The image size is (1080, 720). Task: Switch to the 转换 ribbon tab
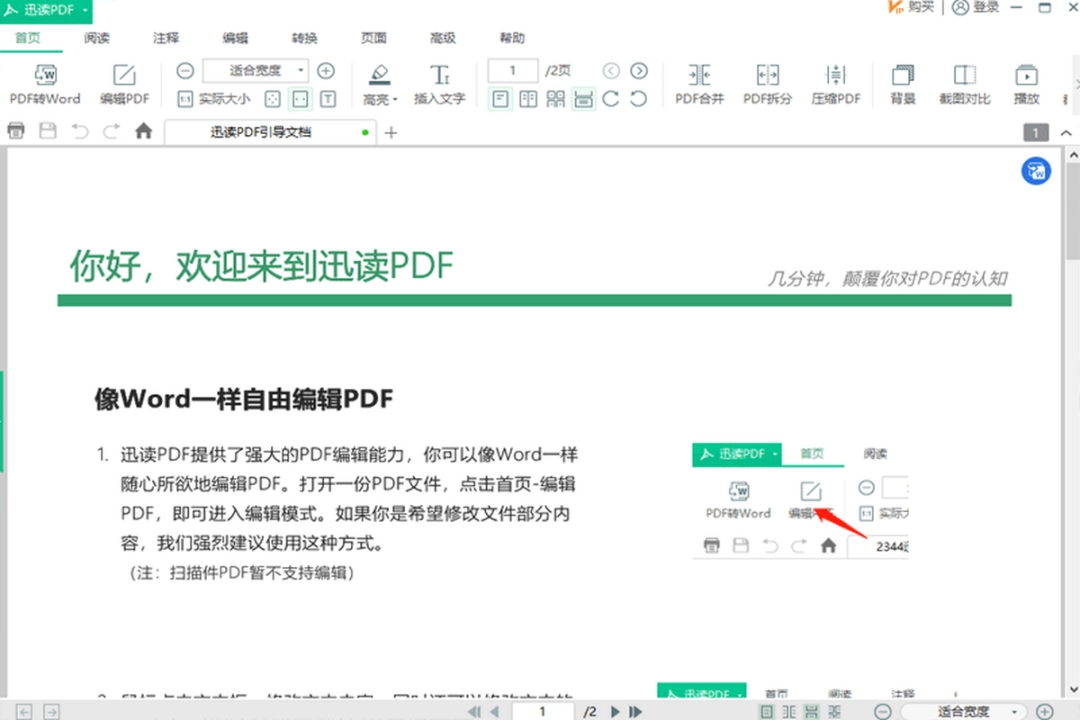[303, 38]
